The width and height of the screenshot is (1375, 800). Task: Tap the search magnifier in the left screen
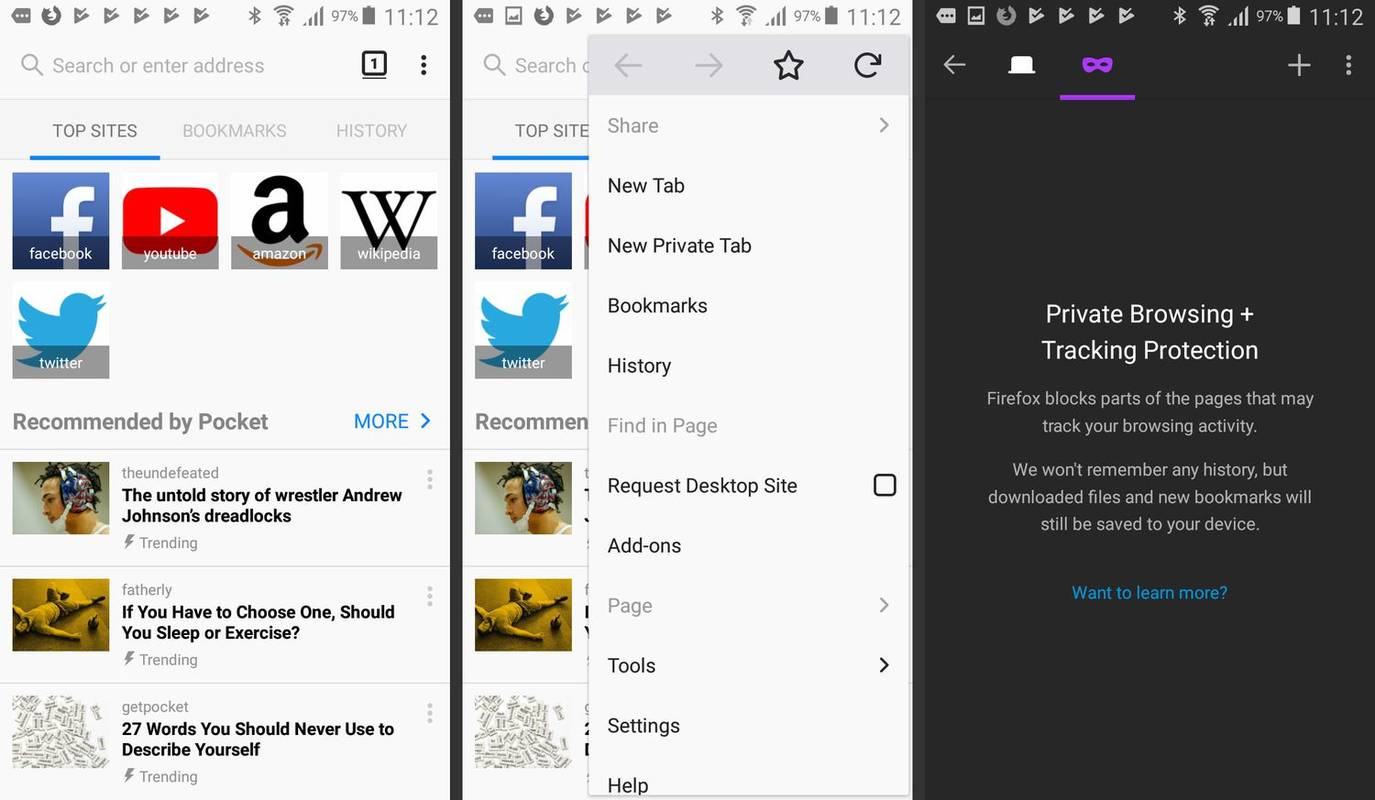point(32,65)
